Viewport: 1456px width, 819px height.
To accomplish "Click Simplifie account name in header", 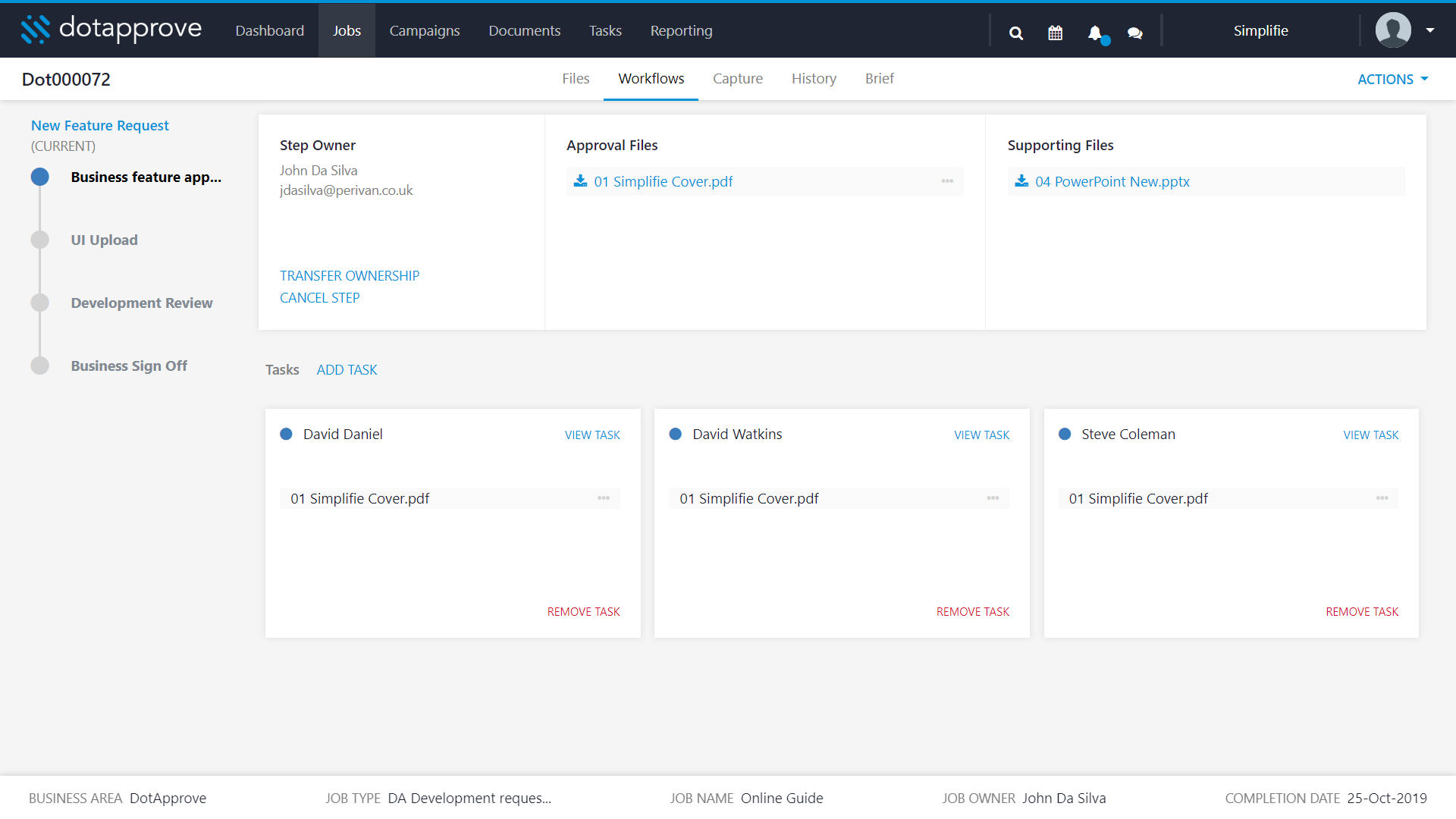I will click(x=1260, y=31).
